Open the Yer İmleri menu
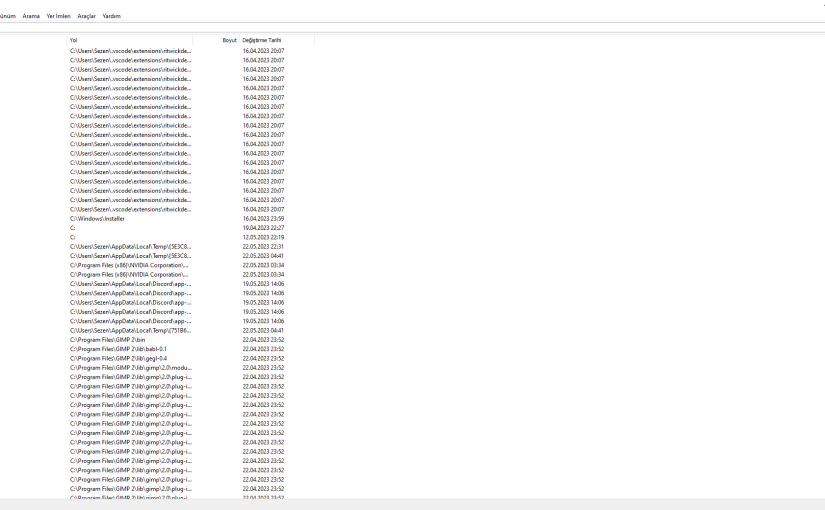Image resolution: width=825 pixels, height=510 pixels. click(x=58, y=16)
